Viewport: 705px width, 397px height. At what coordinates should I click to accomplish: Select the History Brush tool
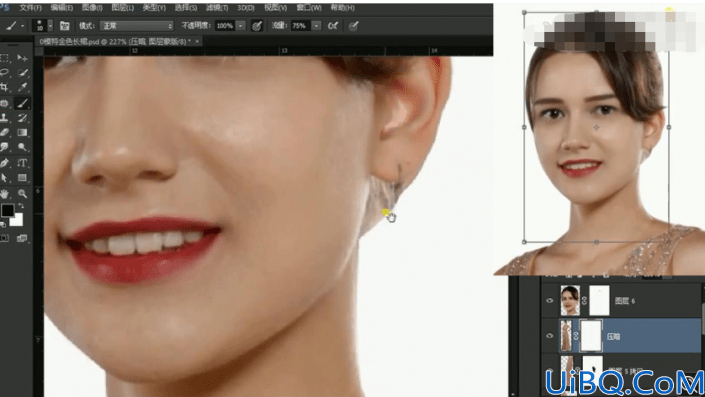tap(22, 118)
